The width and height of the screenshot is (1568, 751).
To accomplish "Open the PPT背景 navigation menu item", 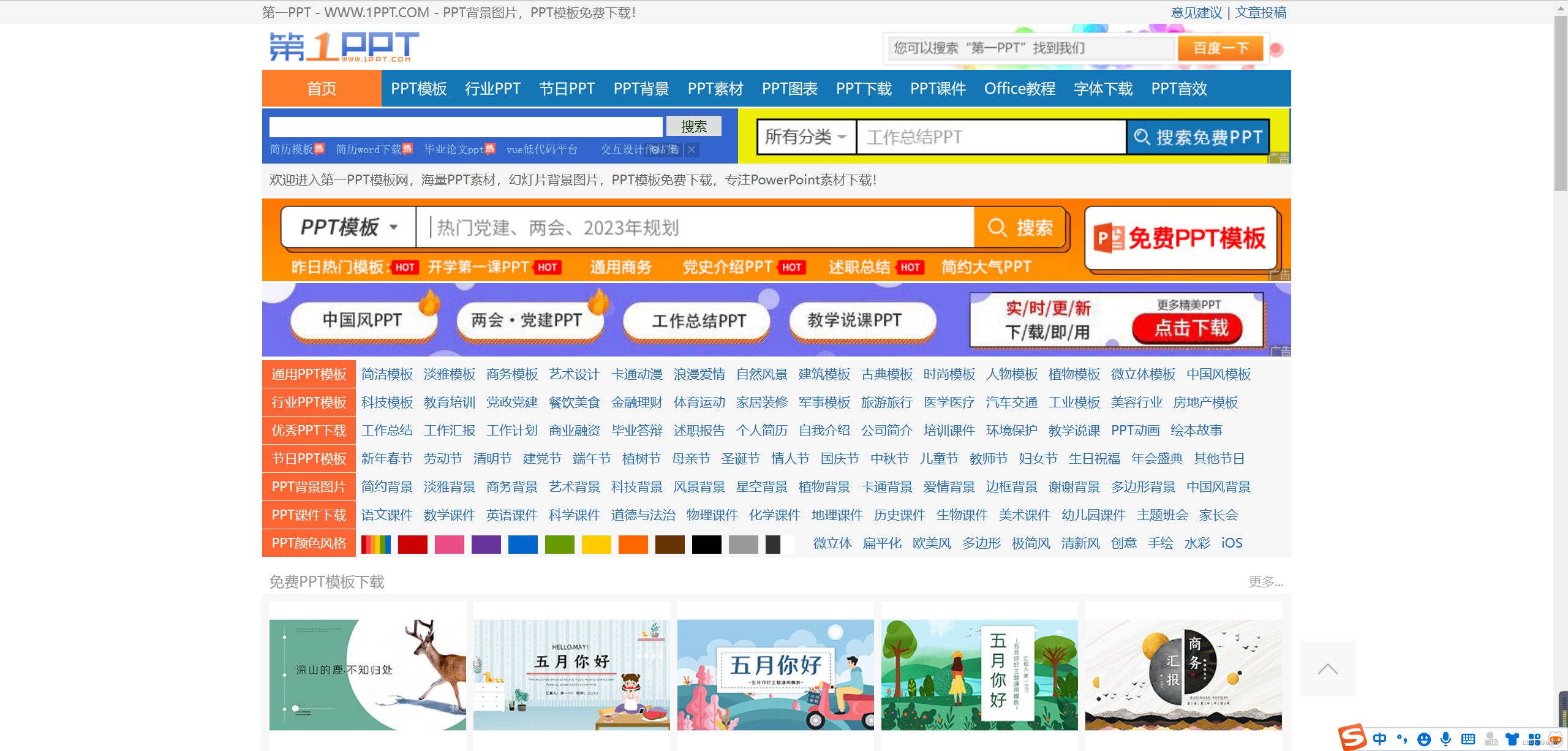I will coord(641,89).
